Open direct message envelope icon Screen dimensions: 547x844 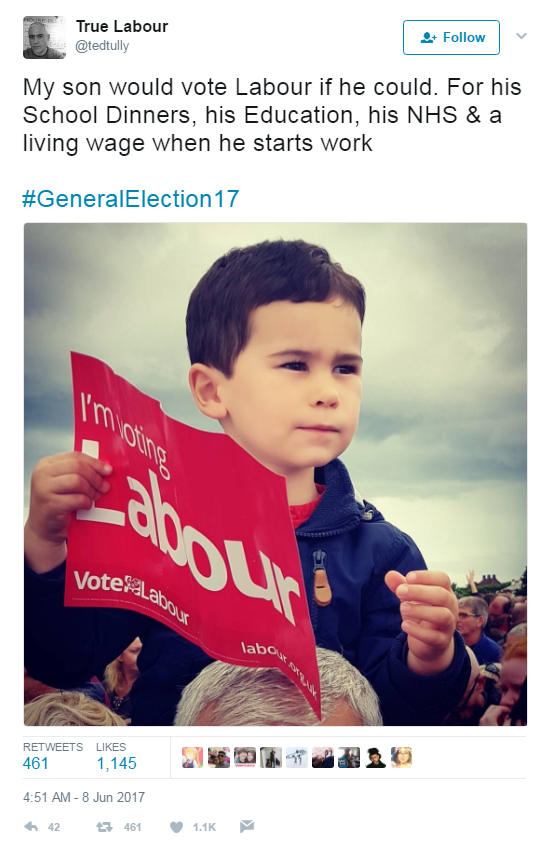point(247,826)
